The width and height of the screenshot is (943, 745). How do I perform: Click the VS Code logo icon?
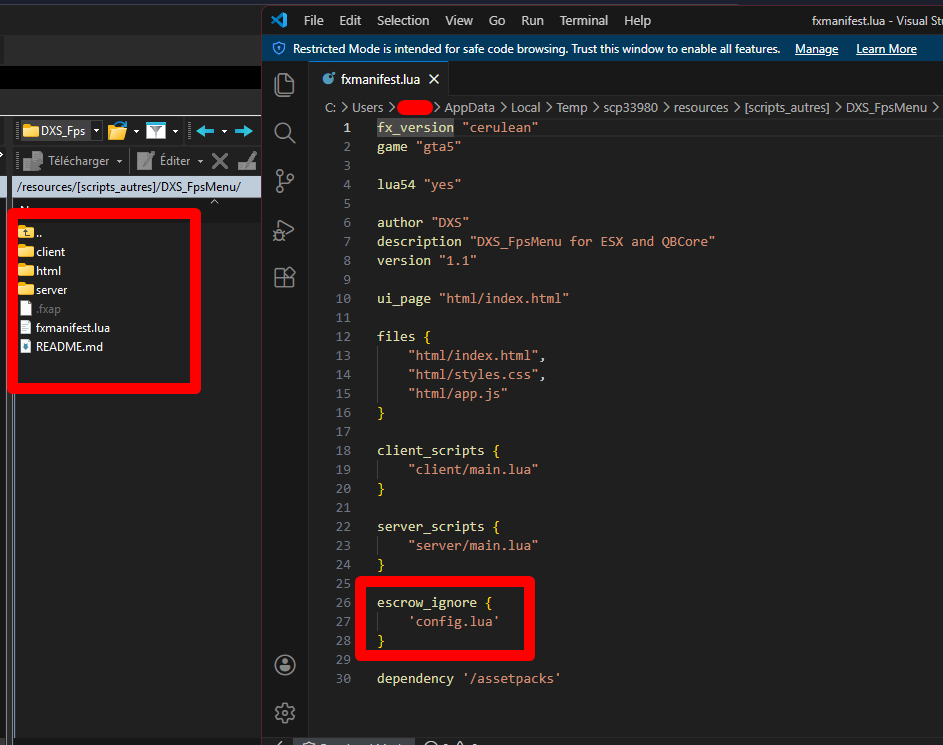click(279, 20)
